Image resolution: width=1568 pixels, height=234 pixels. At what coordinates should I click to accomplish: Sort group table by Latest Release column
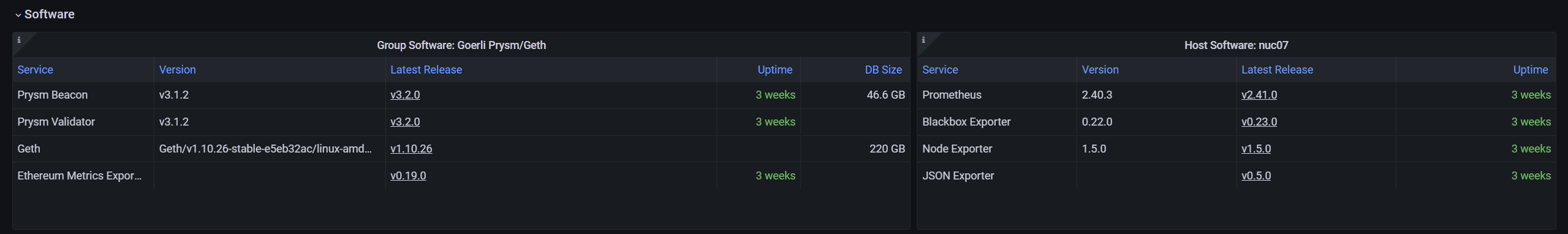click(x=426, y=70)
